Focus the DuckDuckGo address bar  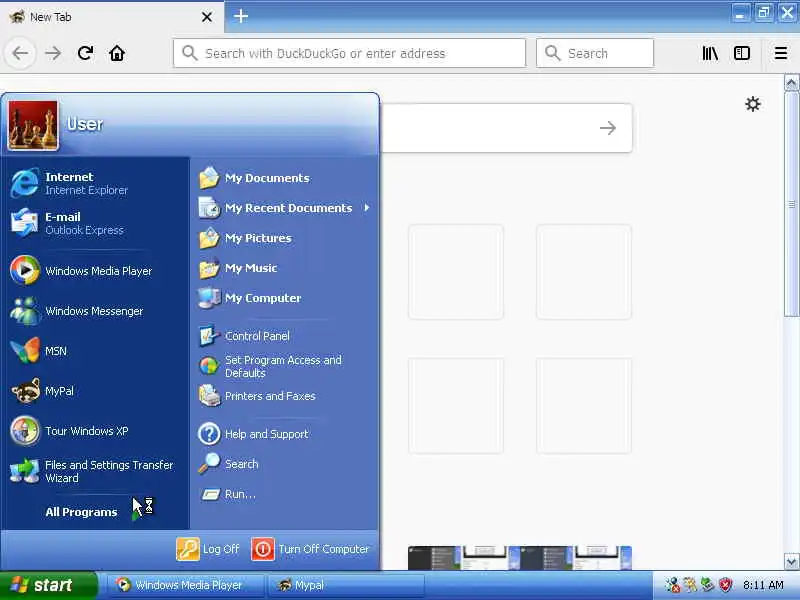349,53
